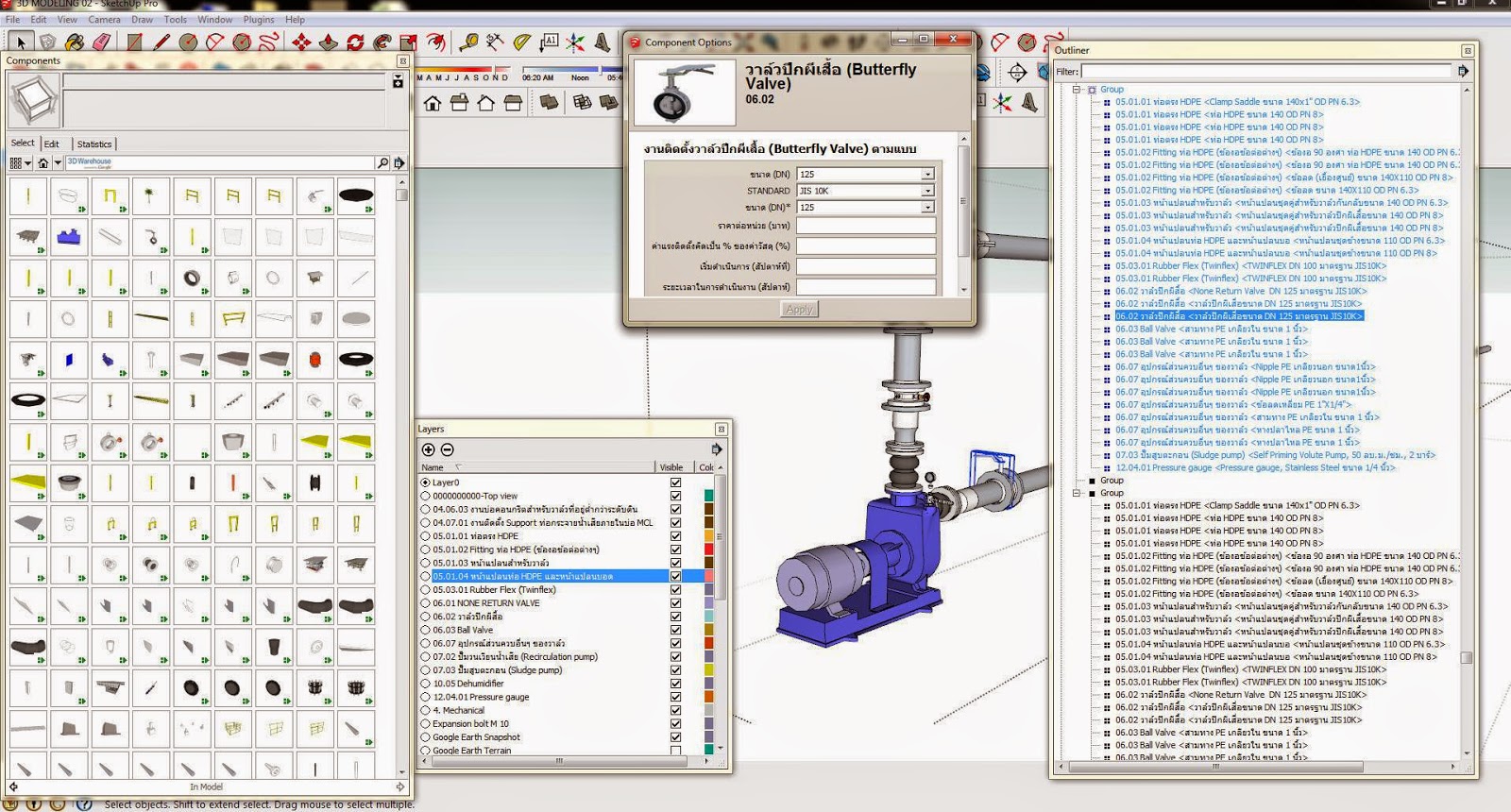This screenshot has width=1511, height=812.
Task: Make 10.05 Dehumidifier the active layer
Action: point(425,684)
